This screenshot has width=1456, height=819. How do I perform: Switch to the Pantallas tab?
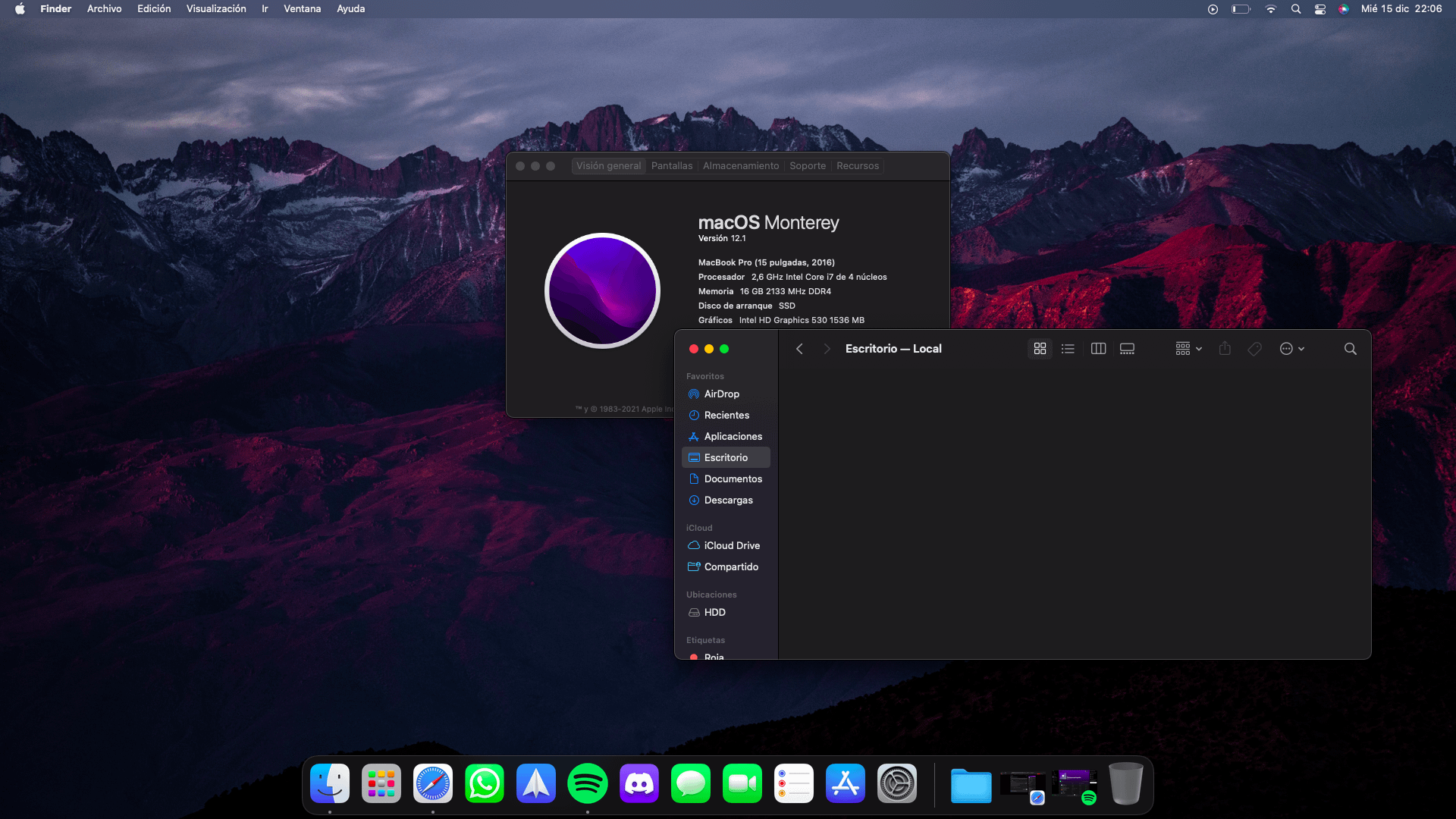pos(672,166)
